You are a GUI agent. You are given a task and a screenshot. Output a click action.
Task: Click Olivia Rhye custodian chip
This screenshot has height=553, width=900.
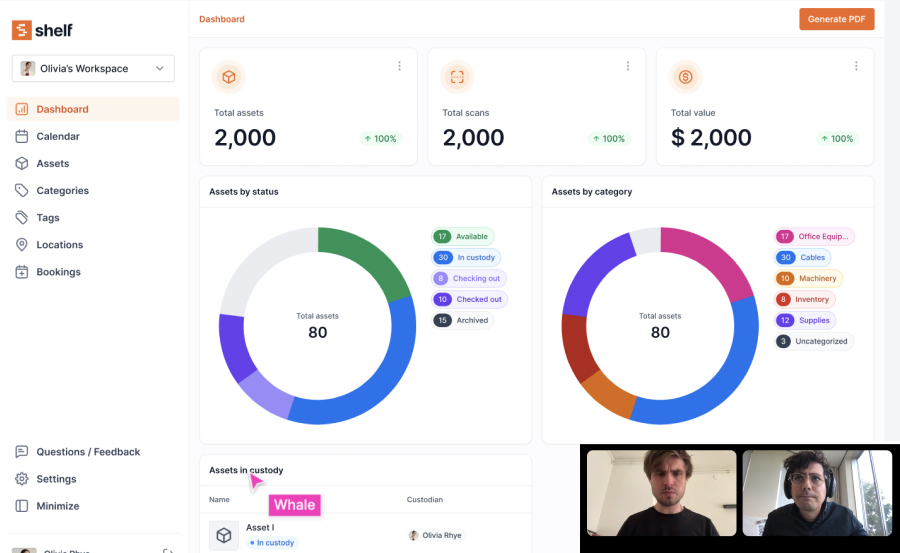click(x=436, y=535)
